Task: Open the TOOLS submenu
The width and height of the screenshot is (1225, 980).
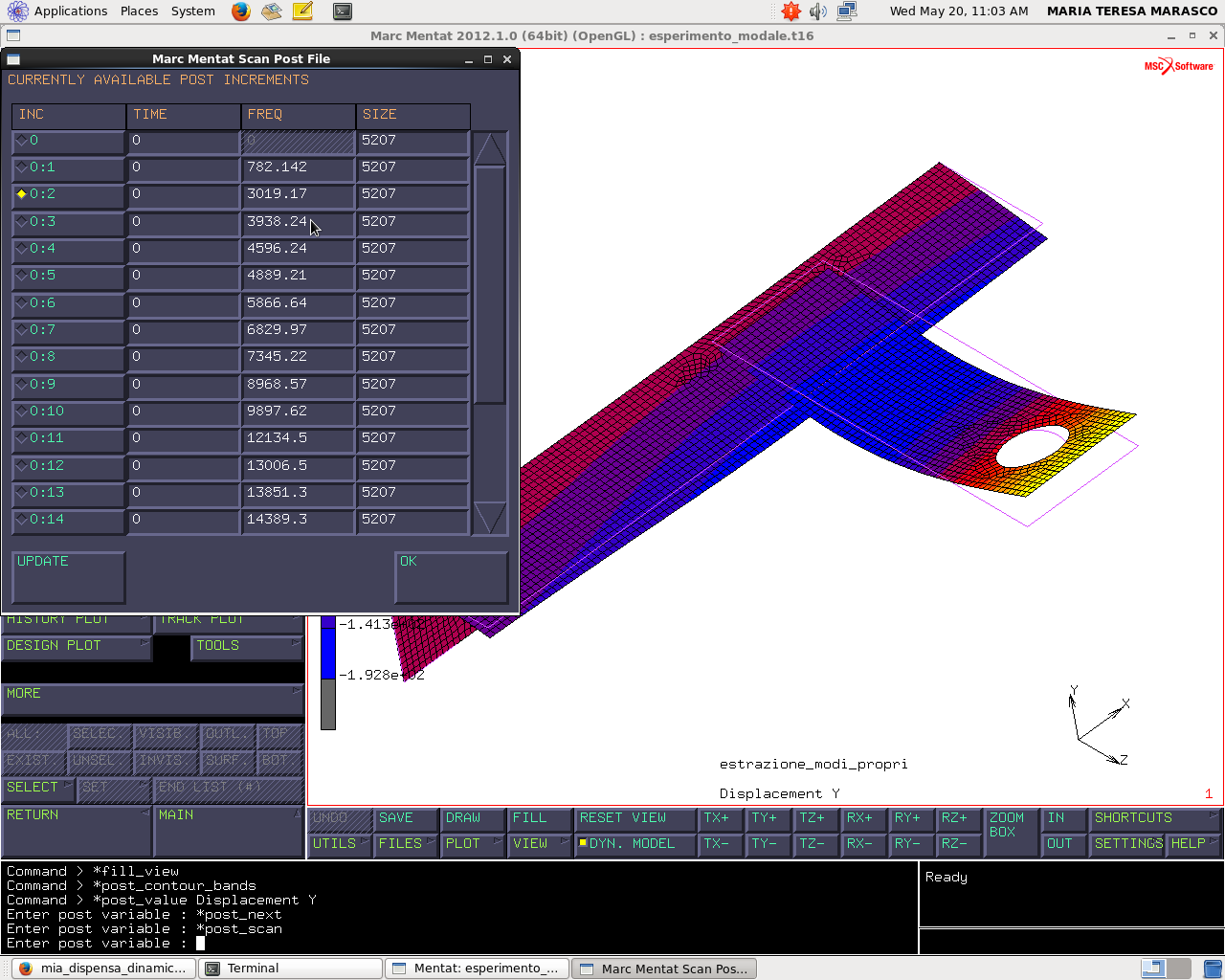Action: [x=246, y=647]
